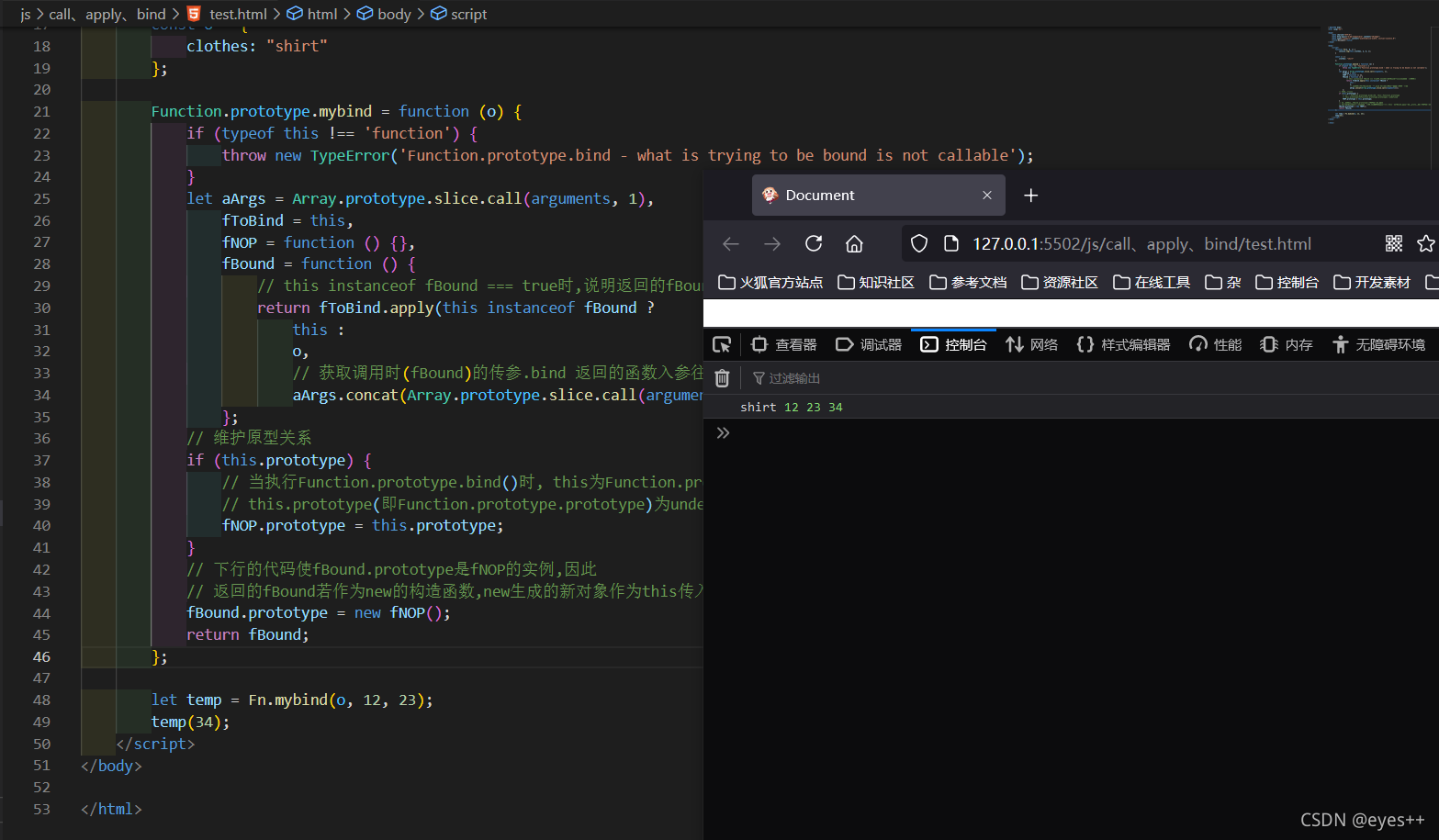
Task: Open the shield tracking protection icon
Action: pyautogui.click(x=919, y=243)
